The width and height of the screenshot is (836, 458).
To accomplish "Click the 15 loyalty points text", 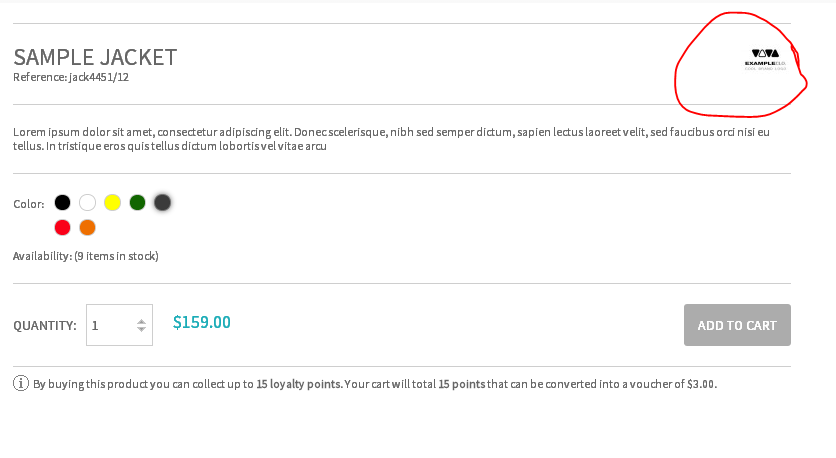I will pos(299,384).
